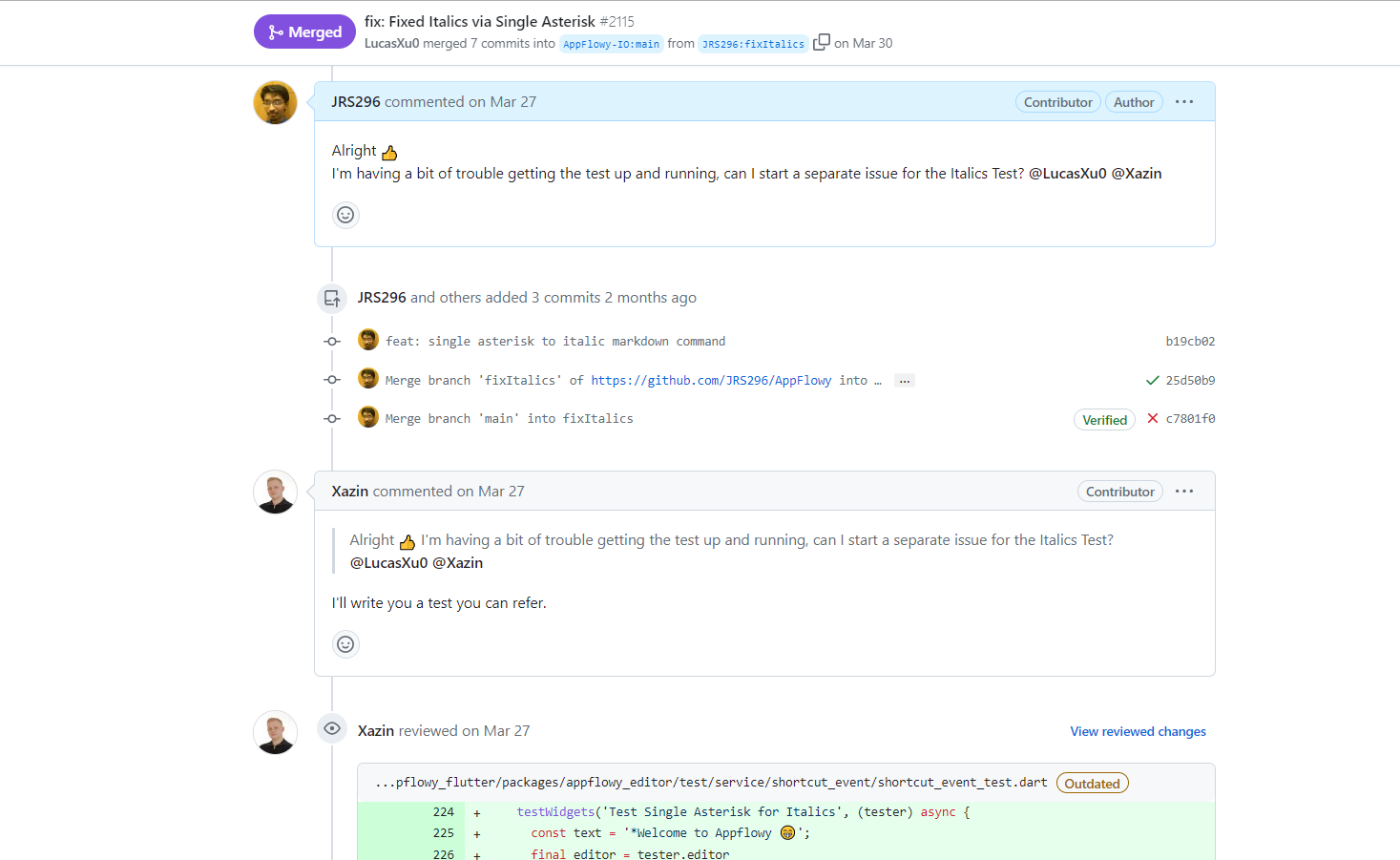View passing checks for commit 25d50b9
Viewport: 1400px width, 860px height.
pyautogui.click(x=1152, y=380)
